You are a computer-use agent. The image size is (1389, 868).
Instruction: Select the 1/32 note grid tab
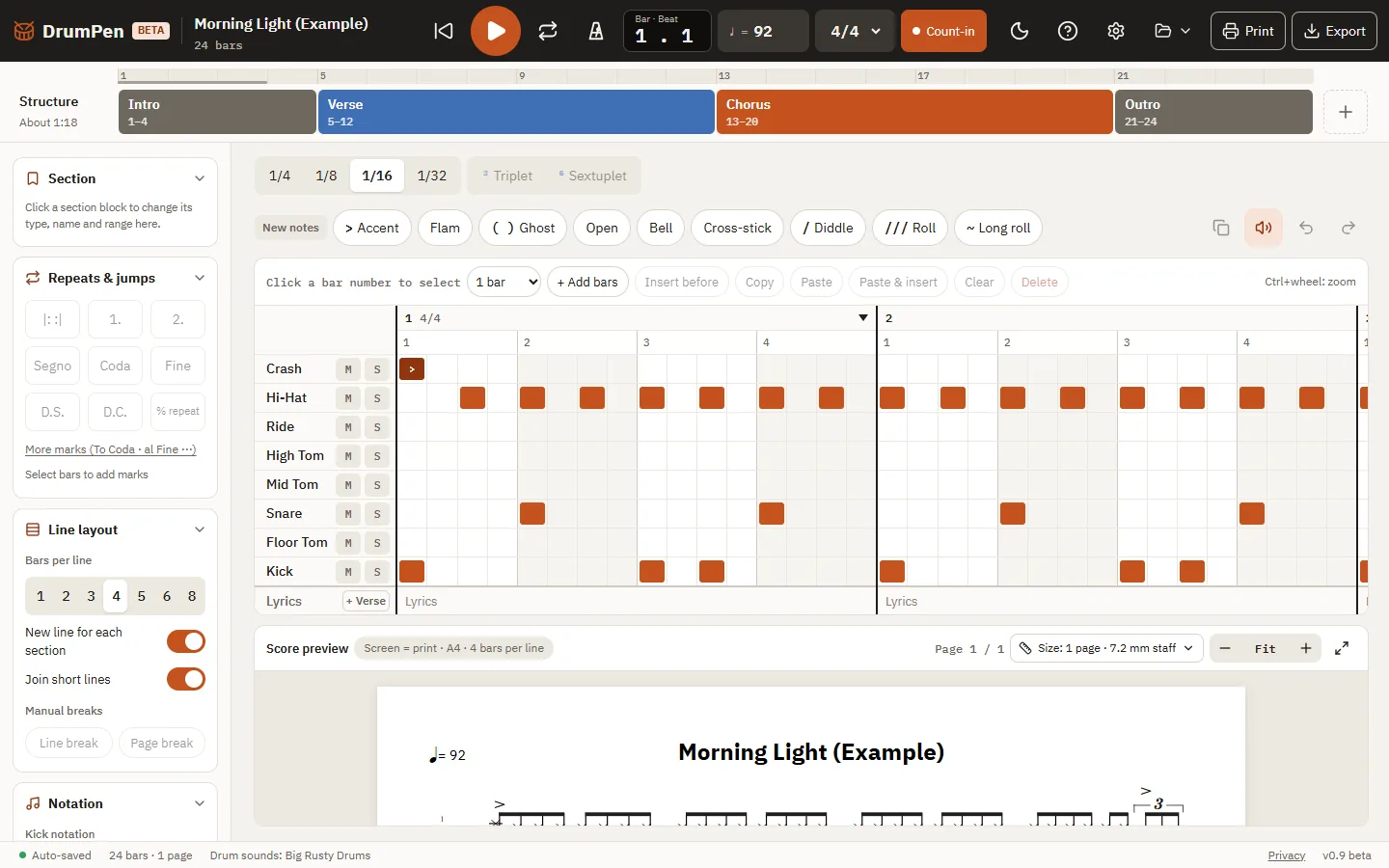click(x=432, y=176)
